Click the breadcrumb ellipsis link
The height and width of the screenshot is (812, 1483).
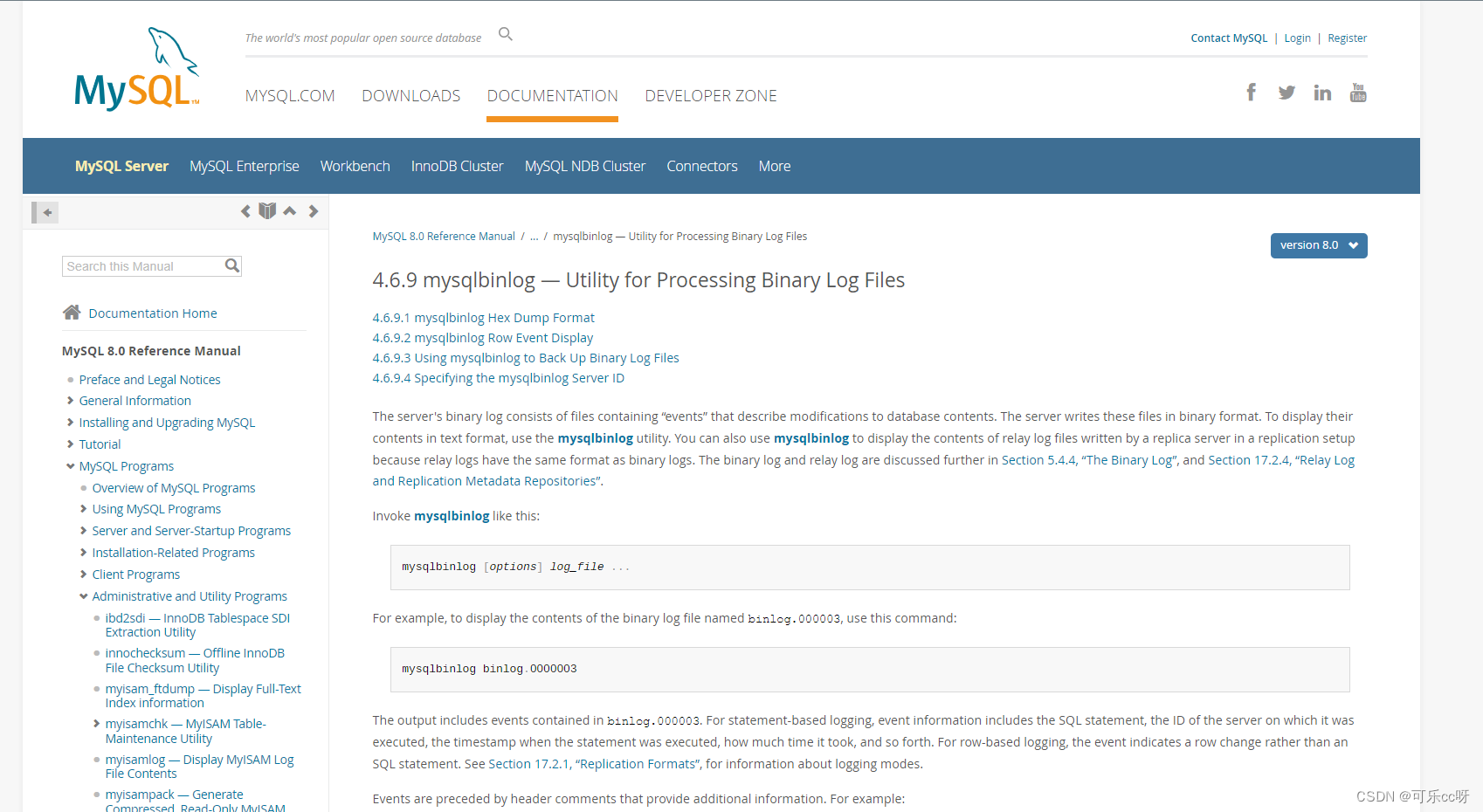pyautogui.click(x=535, y=237)
